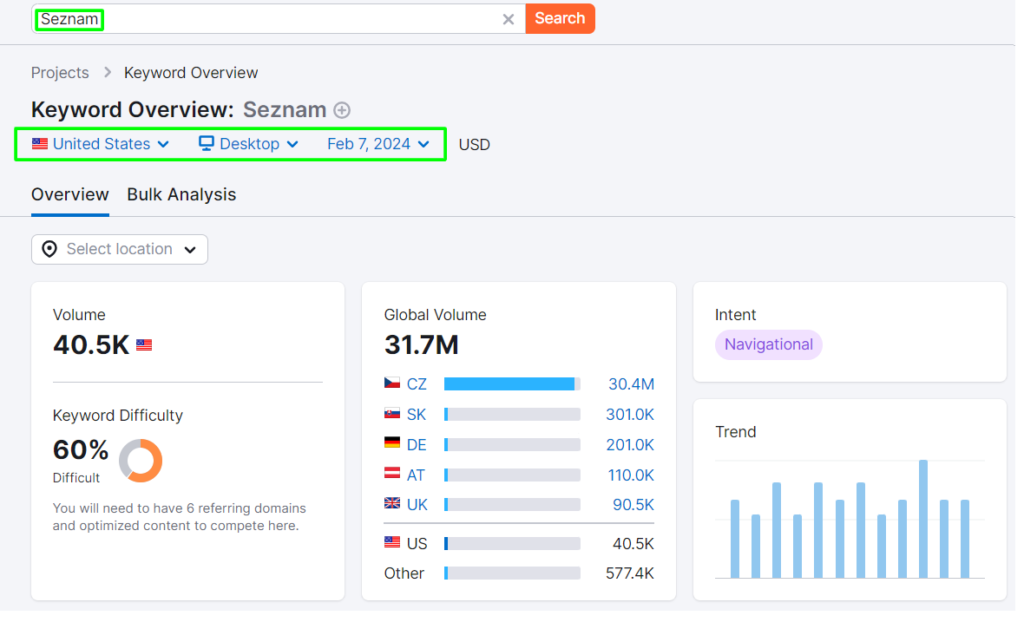Click the UK country link
Viewport: 1024px width, 629px height.
417,505
